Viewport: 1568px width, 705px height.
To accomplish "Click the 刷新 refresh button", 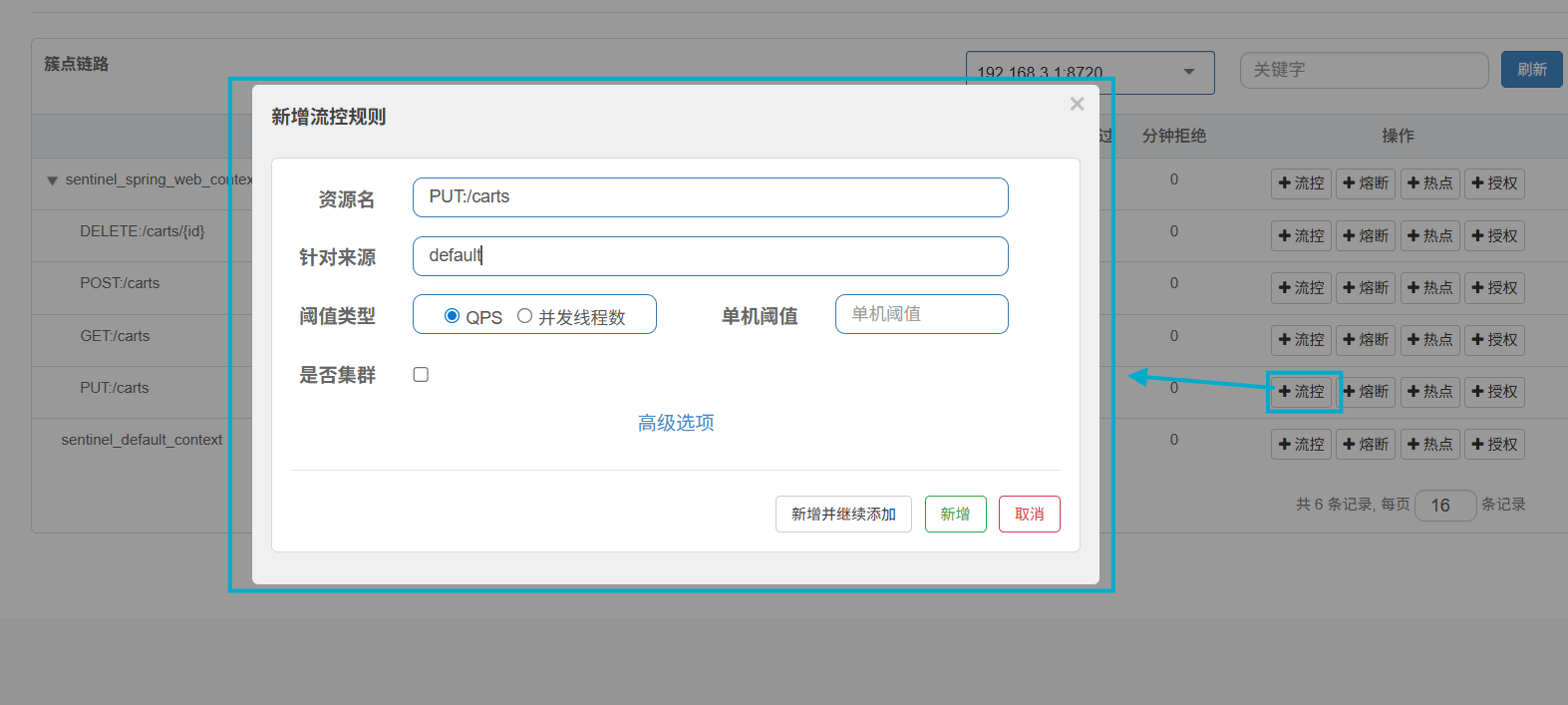I will (x=1531, y=70).
